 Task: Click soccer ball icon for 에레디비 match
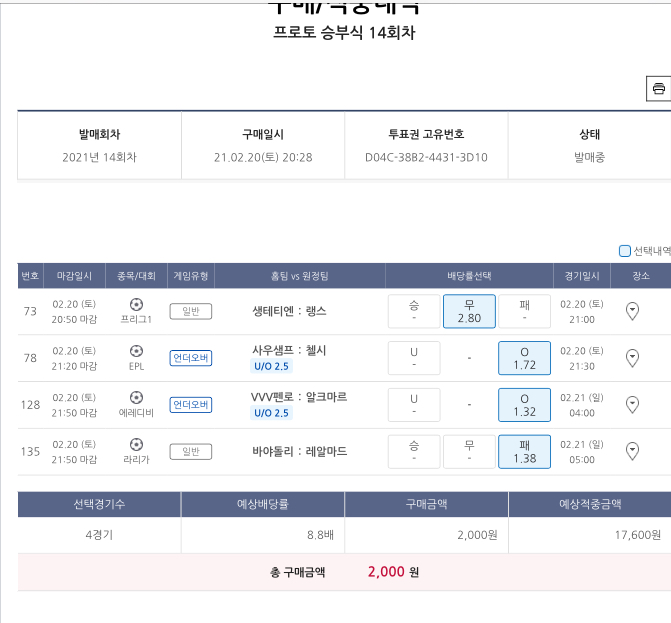[x=136, y=397]
